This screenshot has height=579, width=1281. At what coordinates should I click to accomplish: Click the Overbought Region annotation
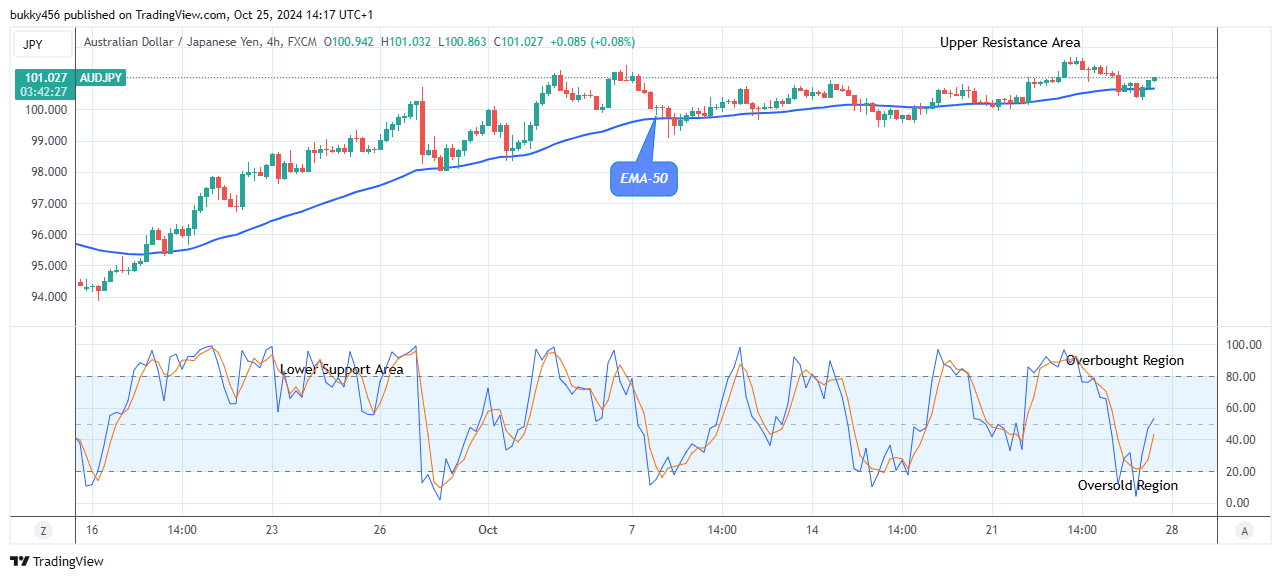click(1125, 360)
